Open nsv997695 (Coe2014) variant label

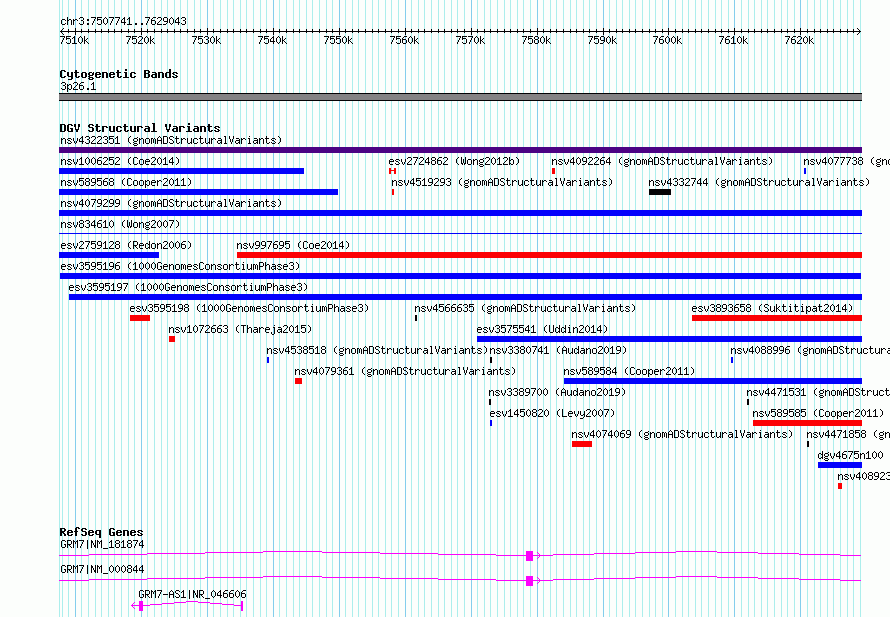click(x=293, y=245)
